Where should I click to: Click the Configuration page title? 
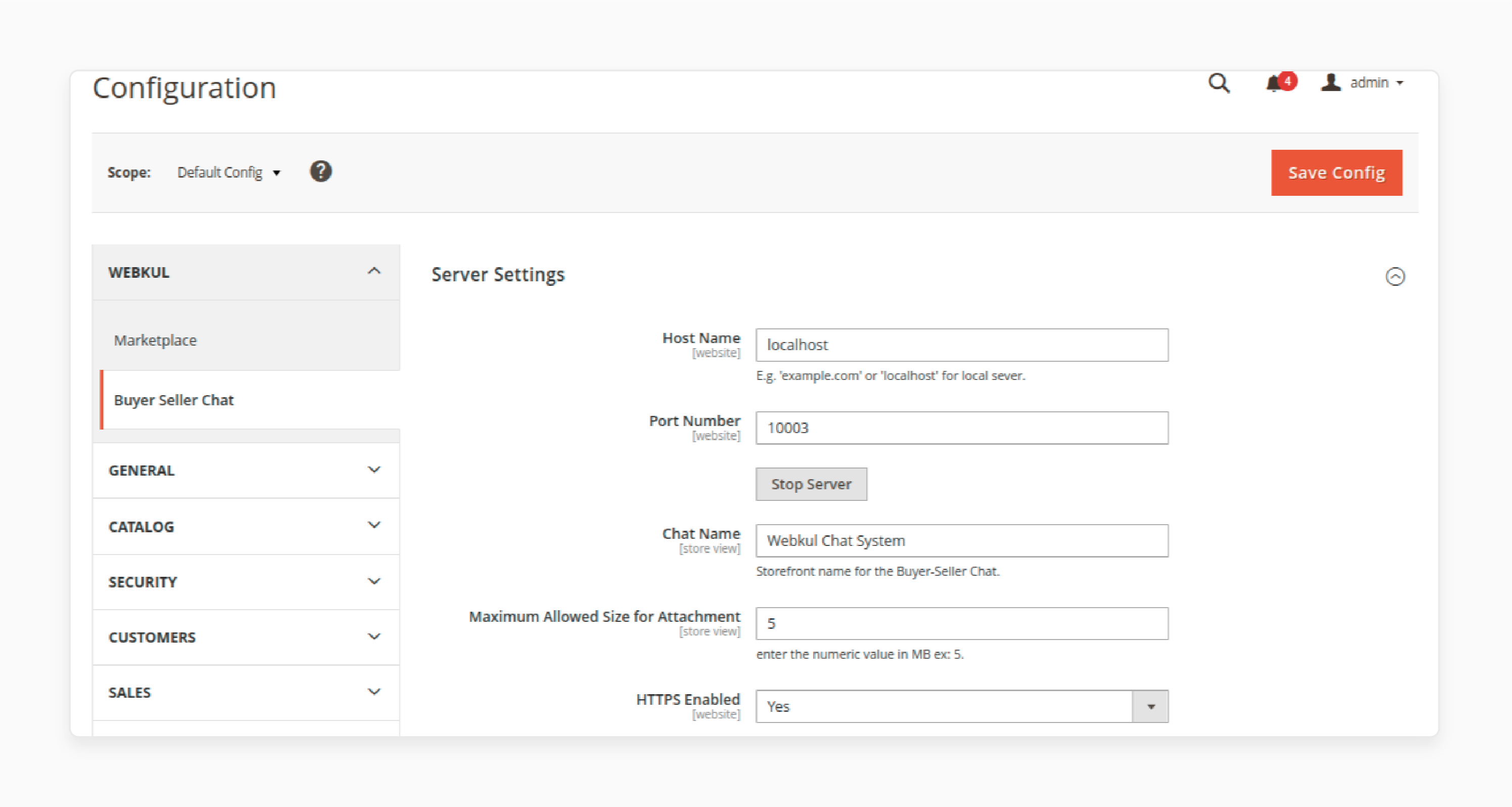pyautogui.click(x=184, y=88)
